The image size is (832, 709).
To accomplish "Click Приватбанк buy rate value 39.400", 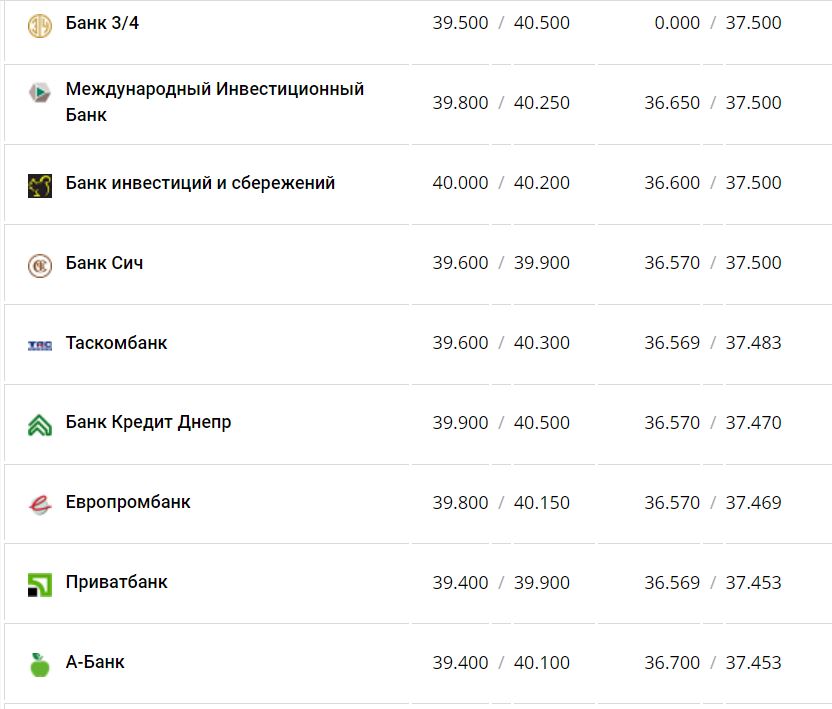I will (458, 583).
